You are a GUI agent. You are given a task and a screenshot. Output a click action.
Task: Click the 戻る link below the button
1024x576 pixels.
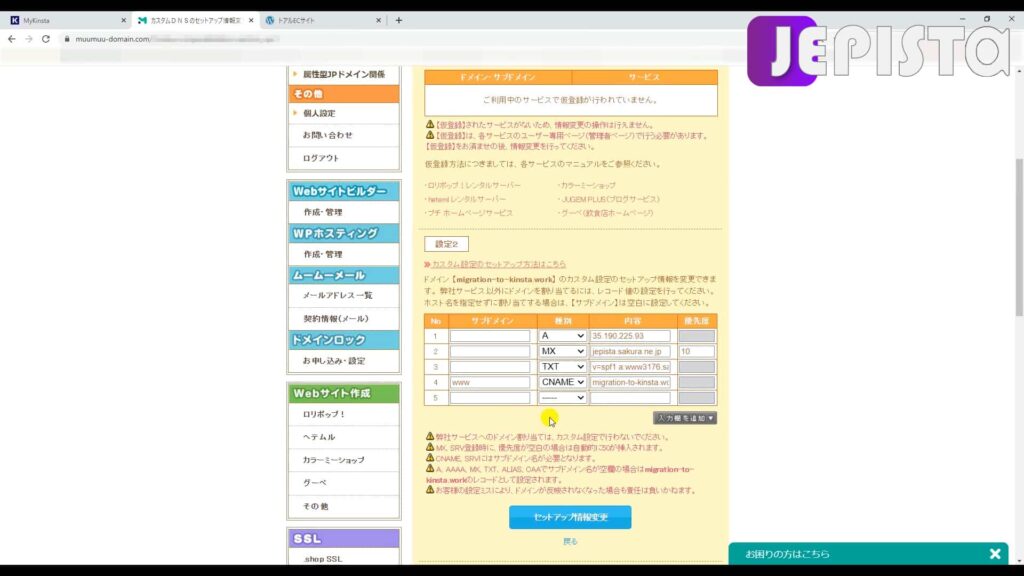coord(570,540)
